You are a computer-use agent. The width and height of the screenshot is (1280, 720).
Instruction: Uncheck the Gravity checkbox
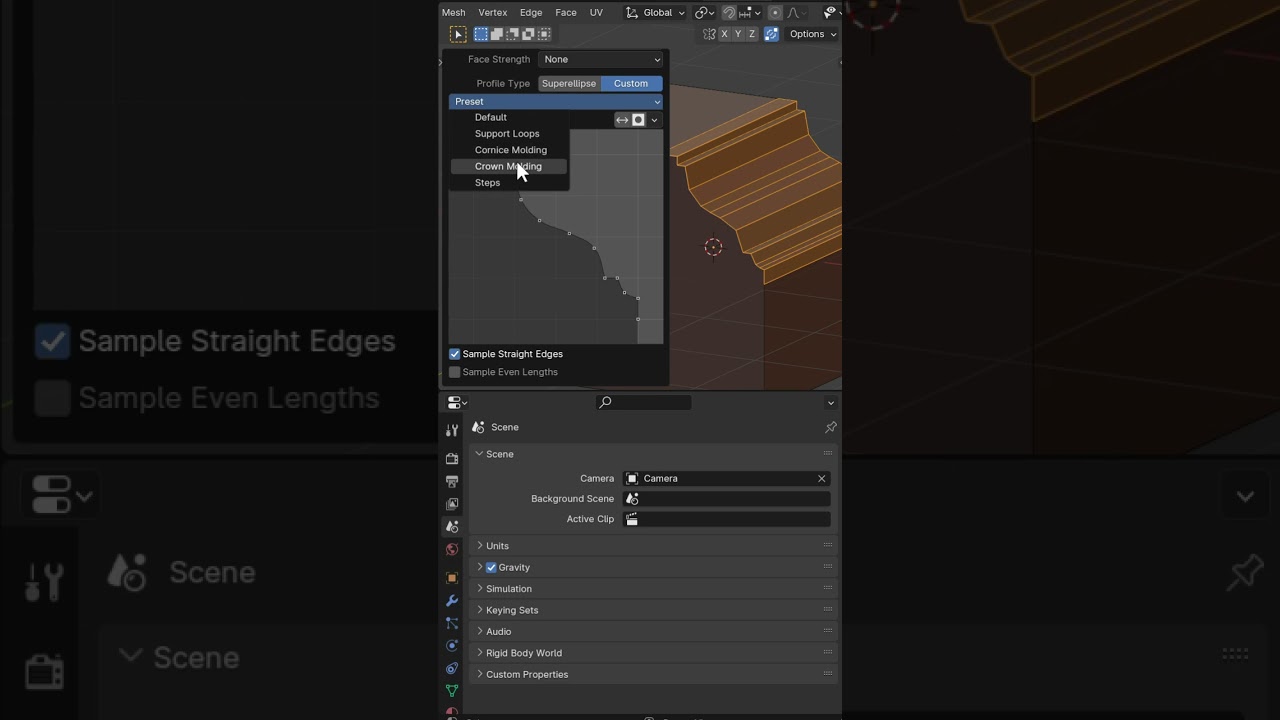coord(491,567)
